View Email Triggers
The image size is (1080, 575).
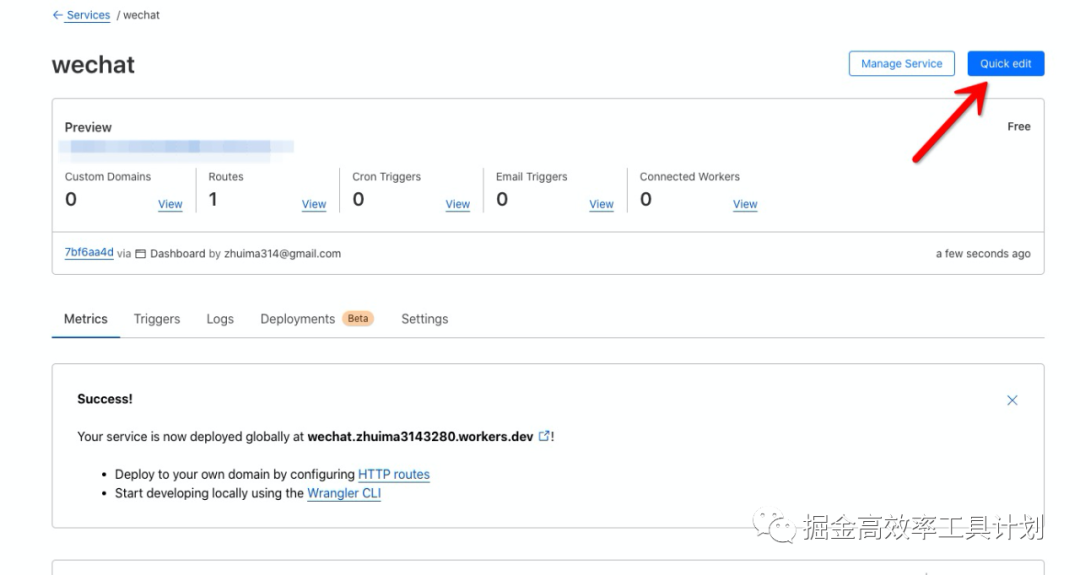(x=601, y=204)
